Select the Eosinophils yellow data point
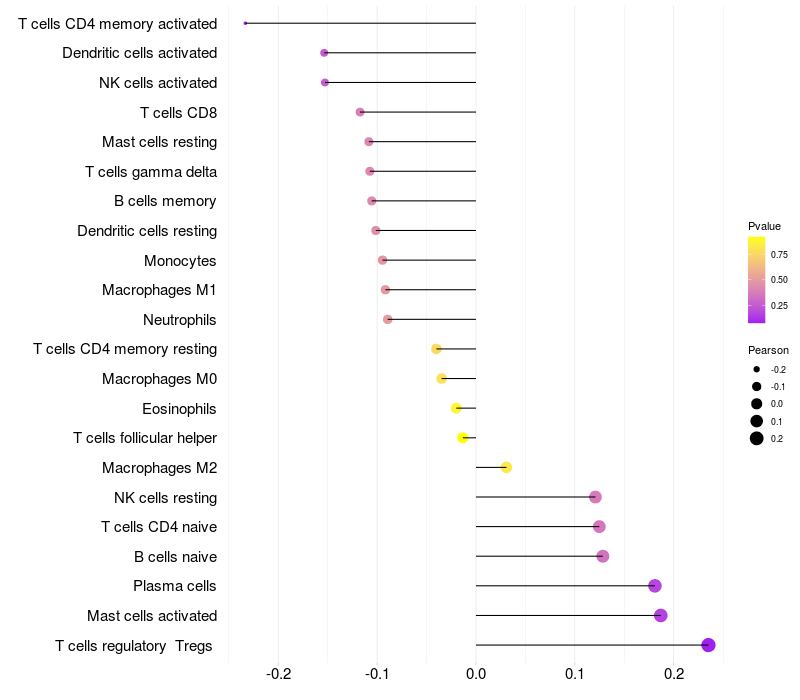This screenshot has width=800, height=700. 457,408
